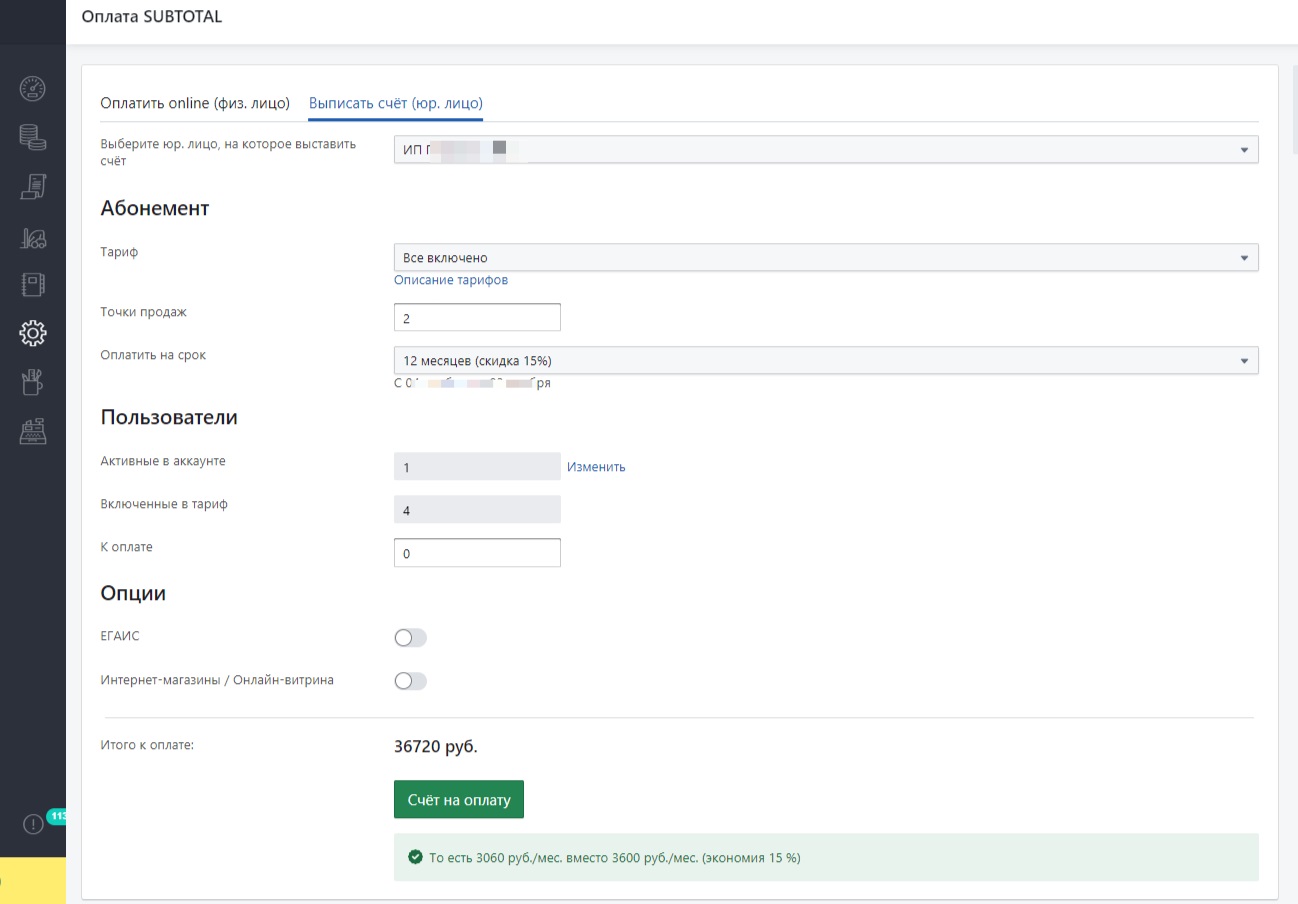The image size is (1298, 904).
Task: Click the Пользователи section heading
Action: coord(169,417)
